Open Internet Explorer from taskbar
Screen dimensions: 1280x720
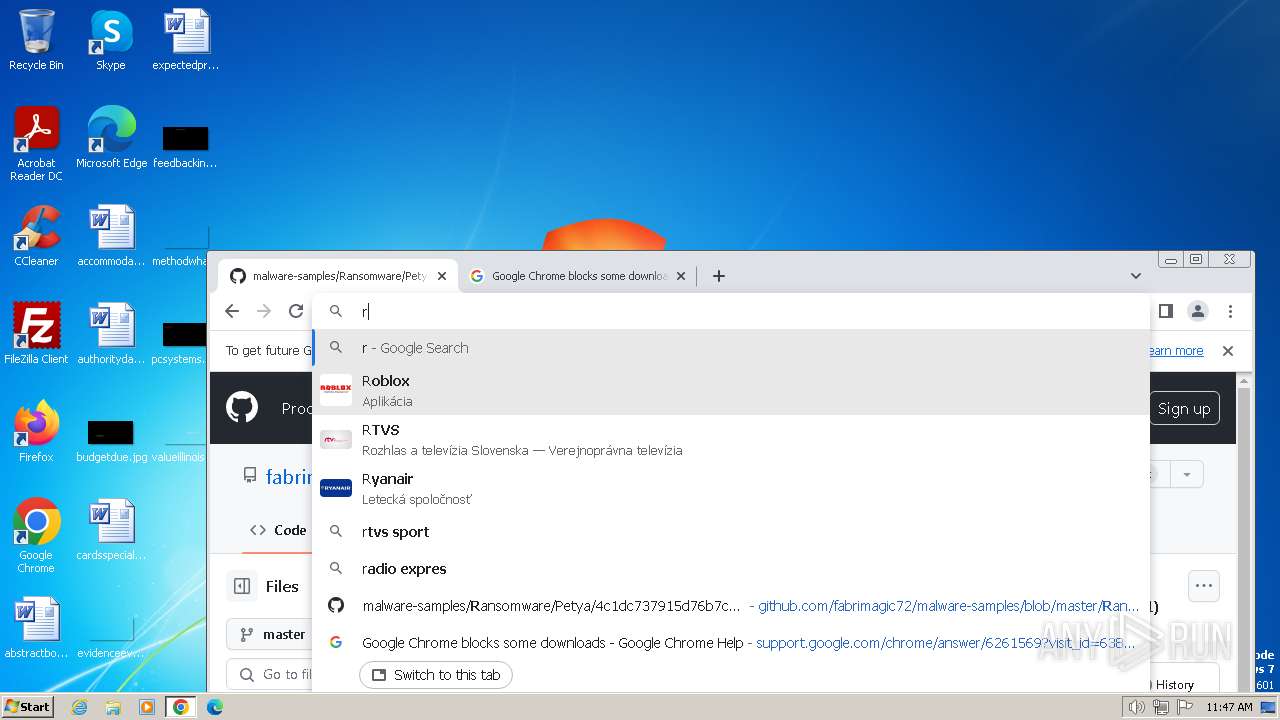(80, 707)
